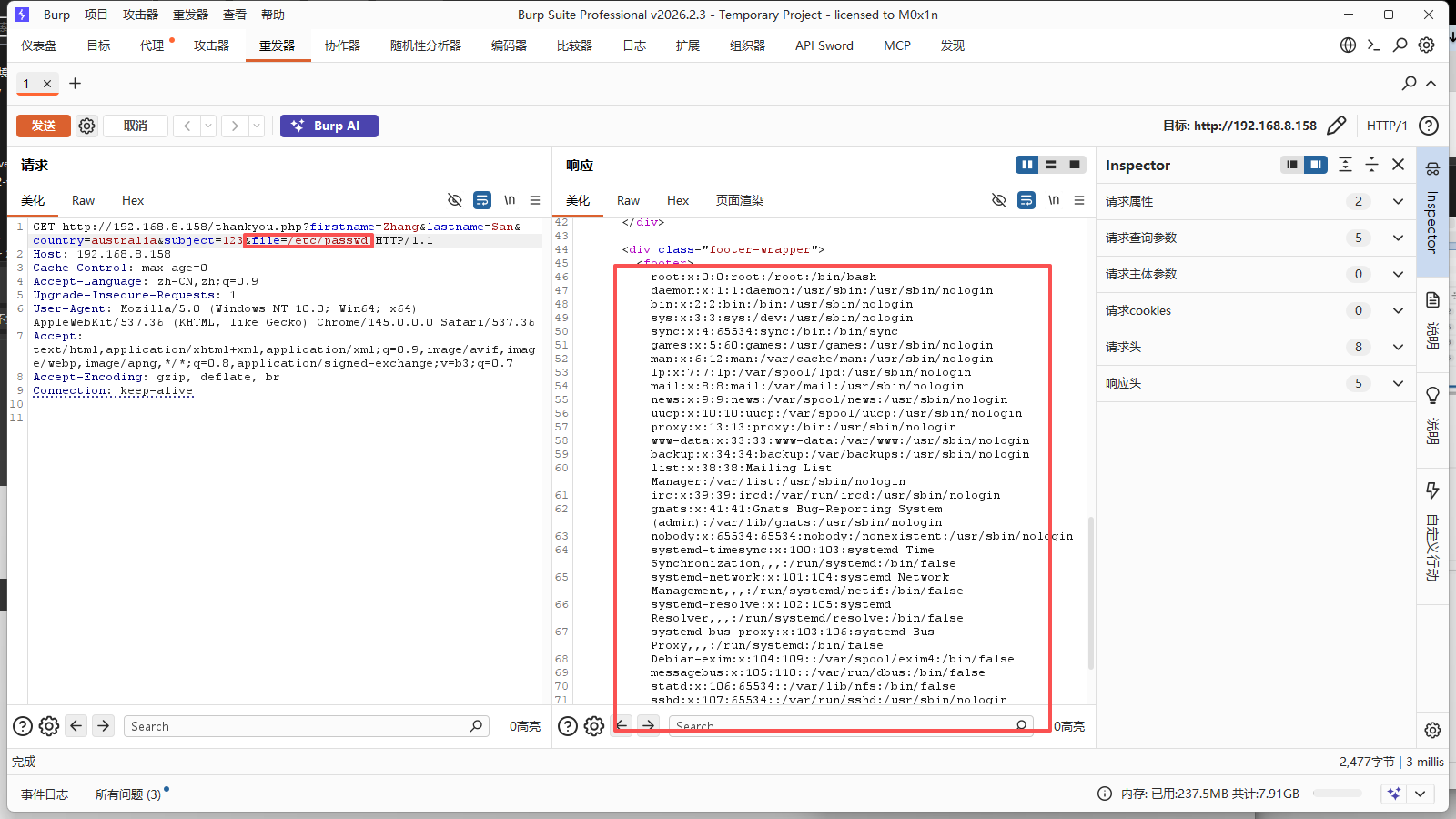Open the globe icon in top toolbar
The height and width of the screenshot is (819, 1456).
(1348, 45)
